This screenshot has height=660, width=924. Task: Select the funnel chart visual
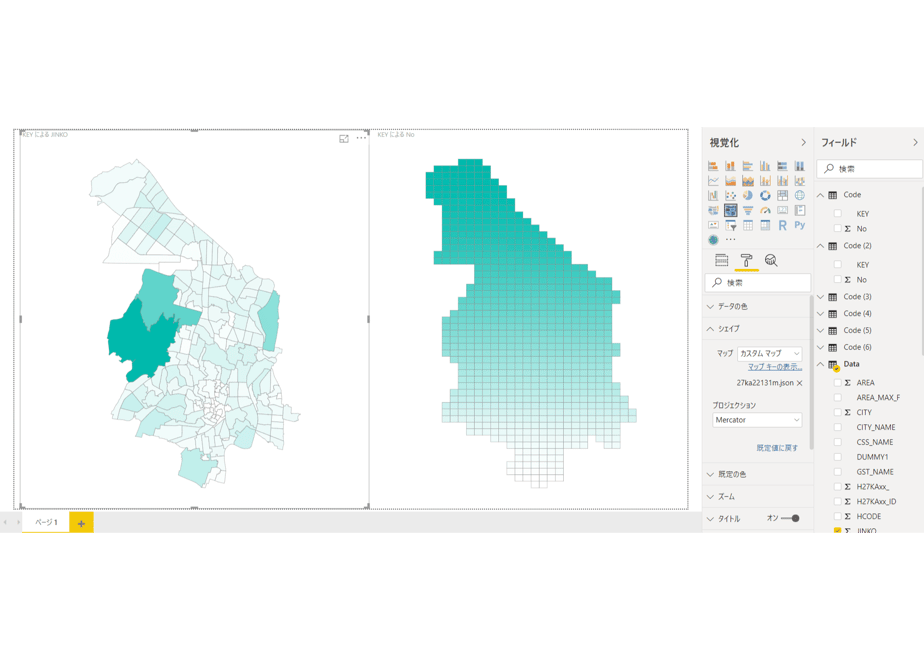click(748, 210)
